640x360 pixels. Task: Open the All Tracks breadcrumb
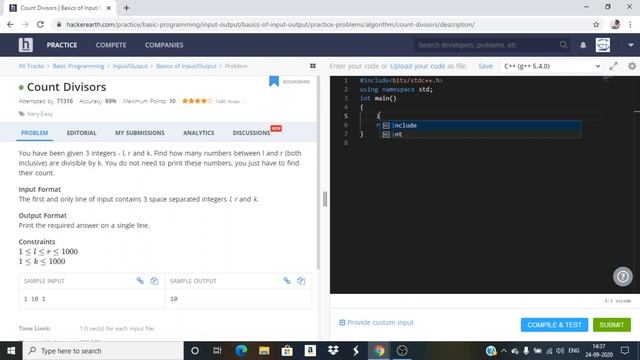click(x=31, y=66)
